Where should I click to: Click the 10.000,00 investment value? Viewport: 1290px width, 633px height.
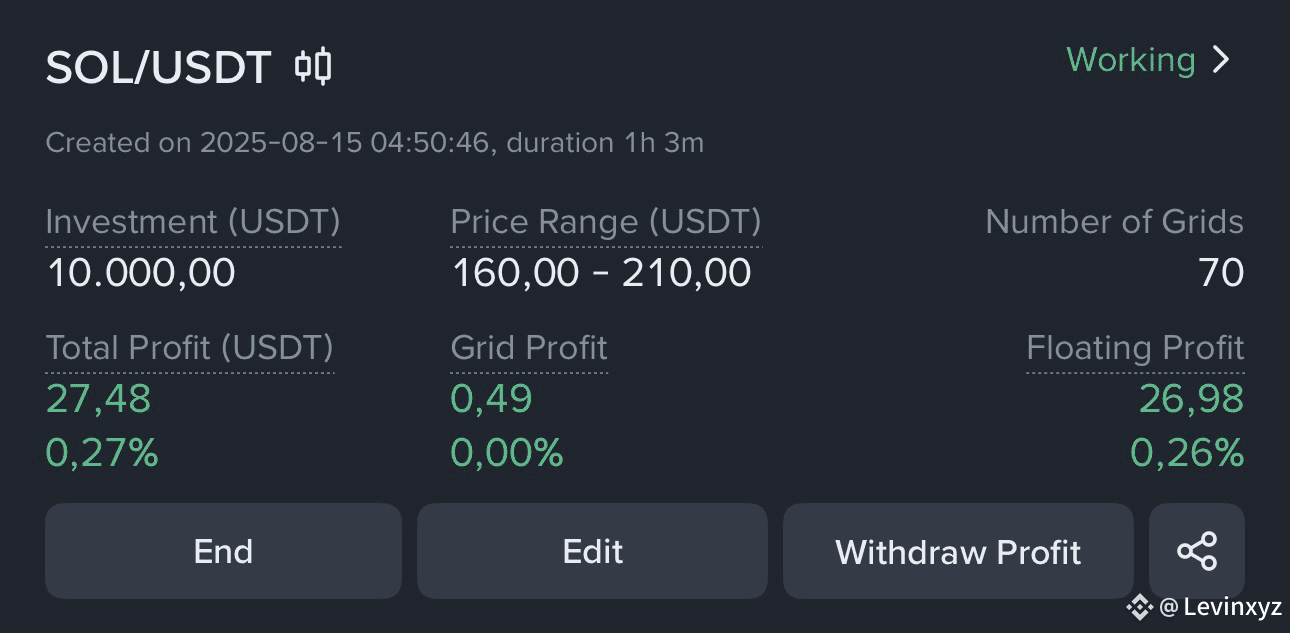[141, 273]
